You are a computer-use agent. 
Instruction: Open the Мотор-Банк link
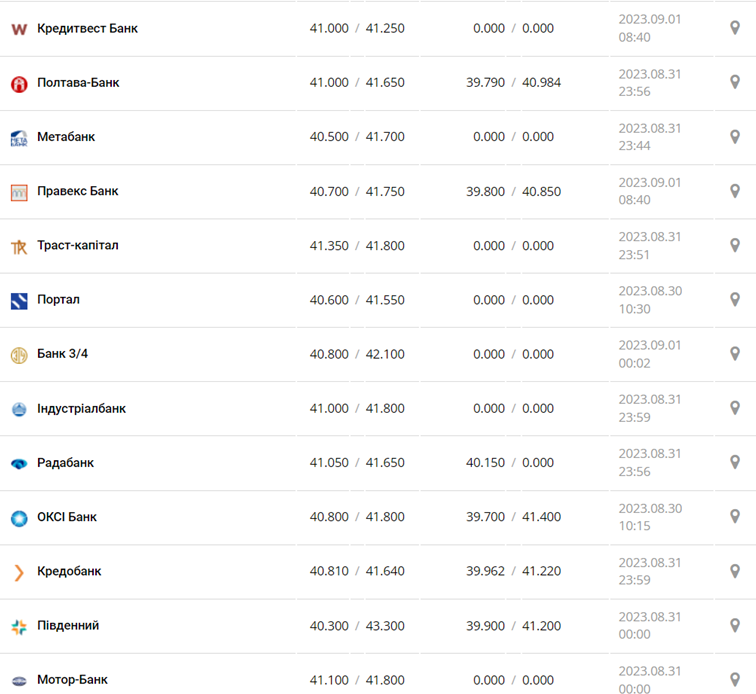pos(72,680)
